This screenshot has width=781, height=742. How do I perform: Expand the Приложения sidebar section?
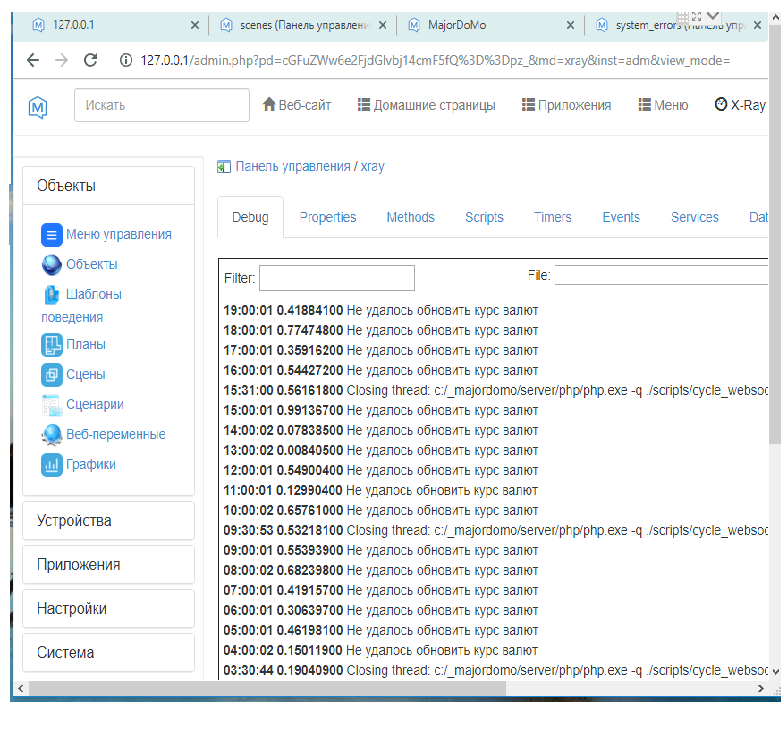(x=108, y=565)
